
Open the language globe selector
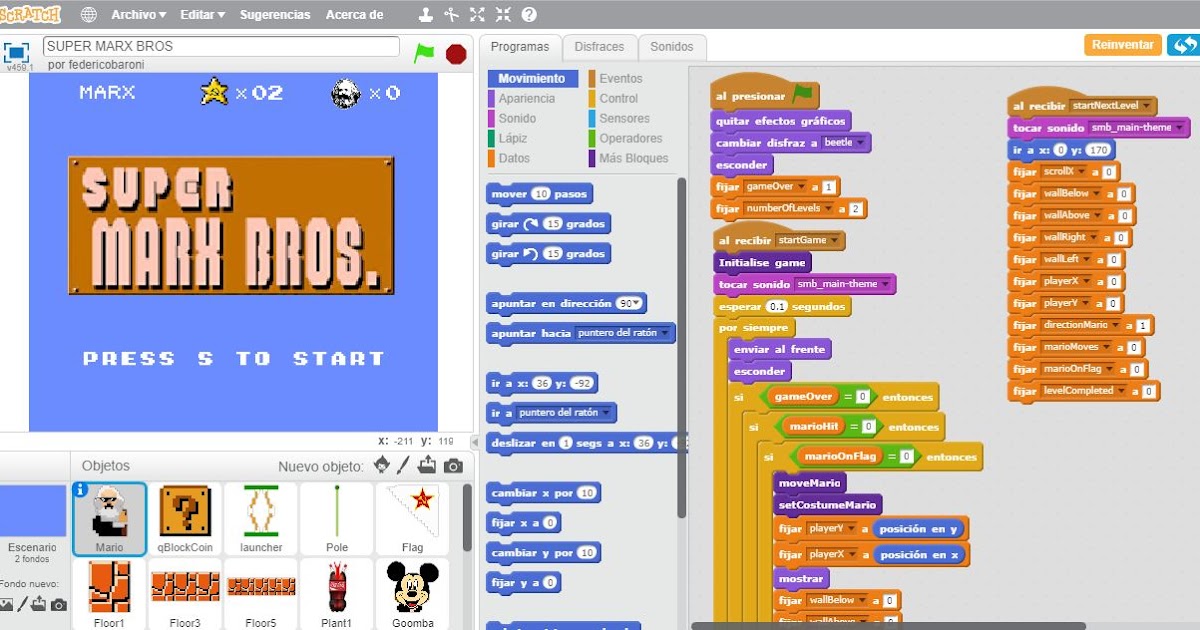pos(88,14)
